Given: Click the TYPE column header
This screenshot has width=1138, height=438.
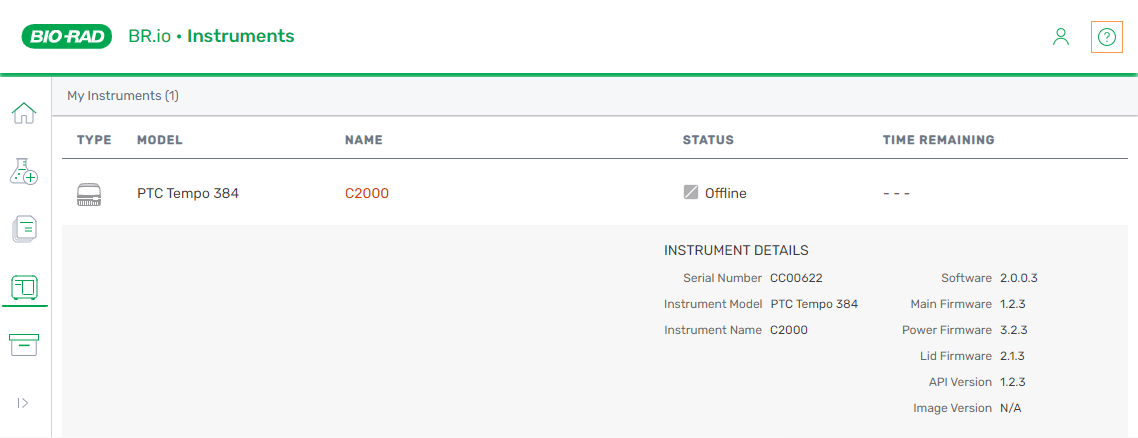Looking at the screenshot, I should 94,140.
